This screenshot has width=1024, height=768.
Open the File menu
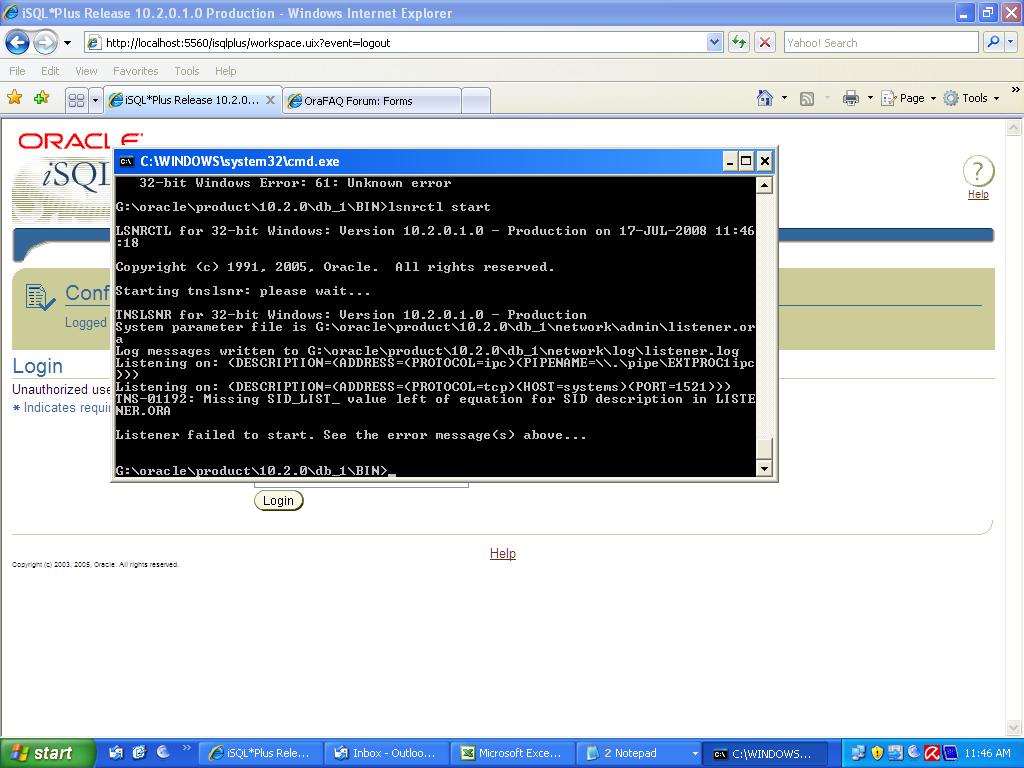(x=18, y=71)
